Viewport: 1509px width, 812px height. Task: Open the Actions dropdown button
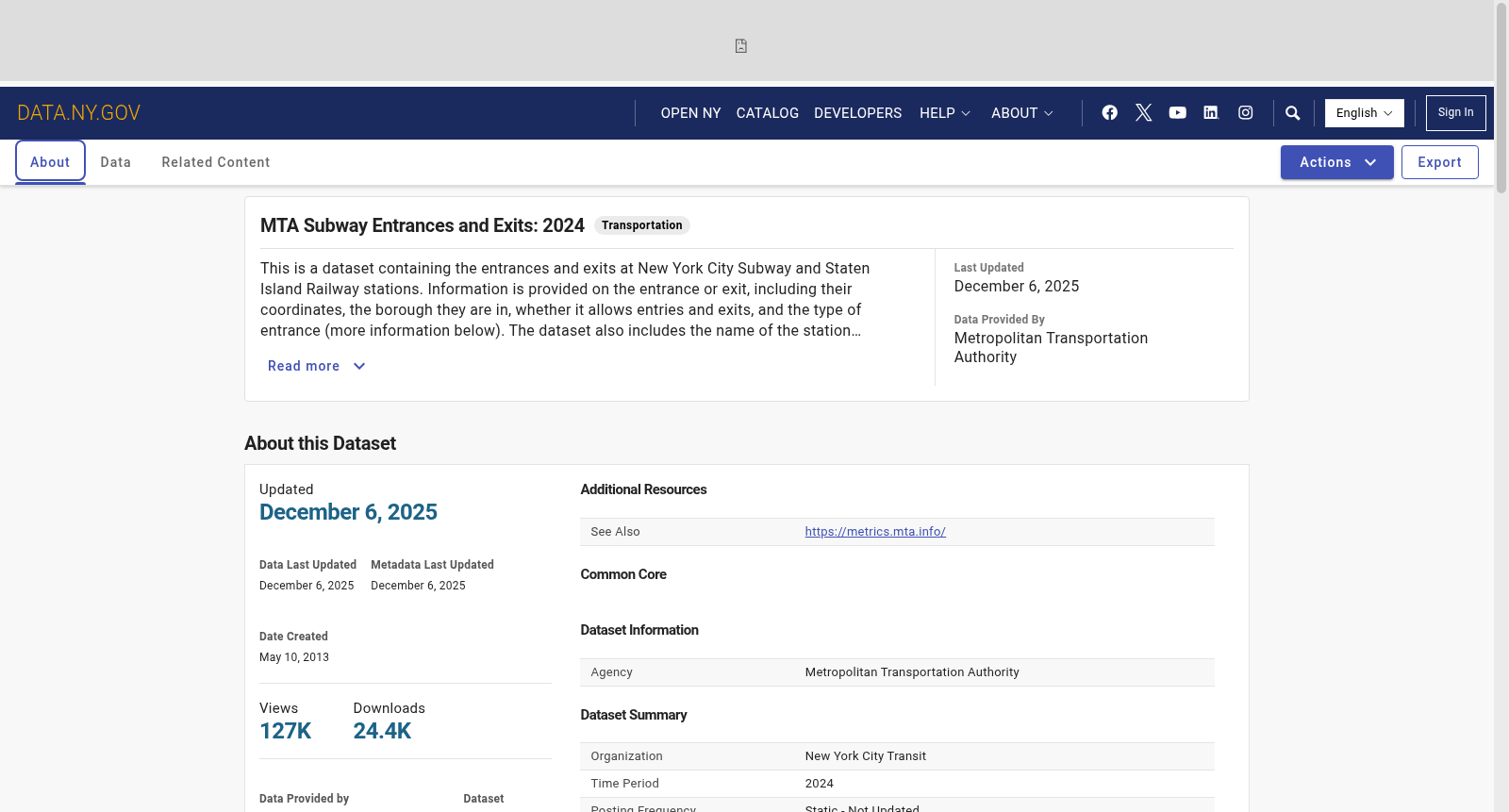point(1337,162)
